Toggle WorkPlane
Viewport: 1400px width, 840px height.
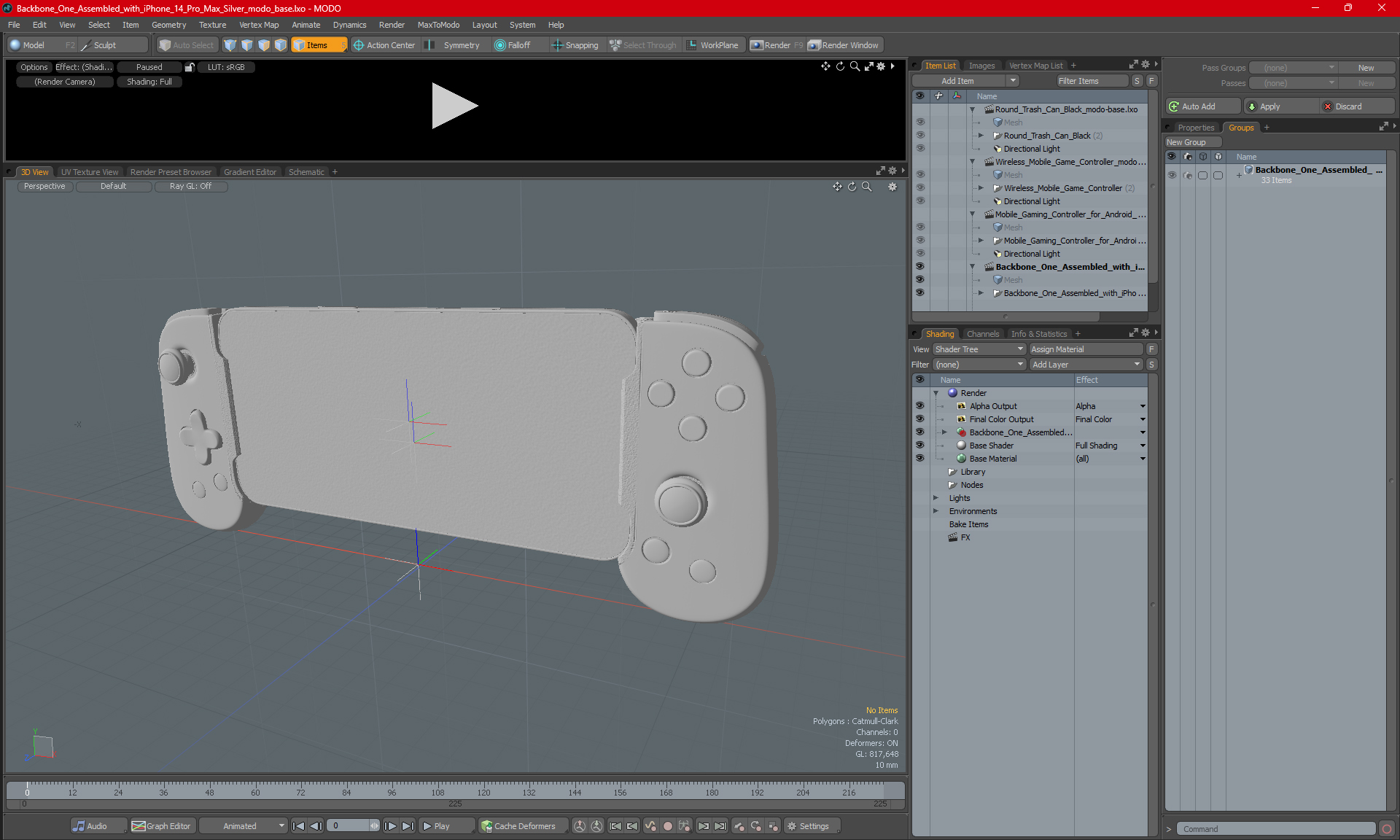tap(712, 45)
